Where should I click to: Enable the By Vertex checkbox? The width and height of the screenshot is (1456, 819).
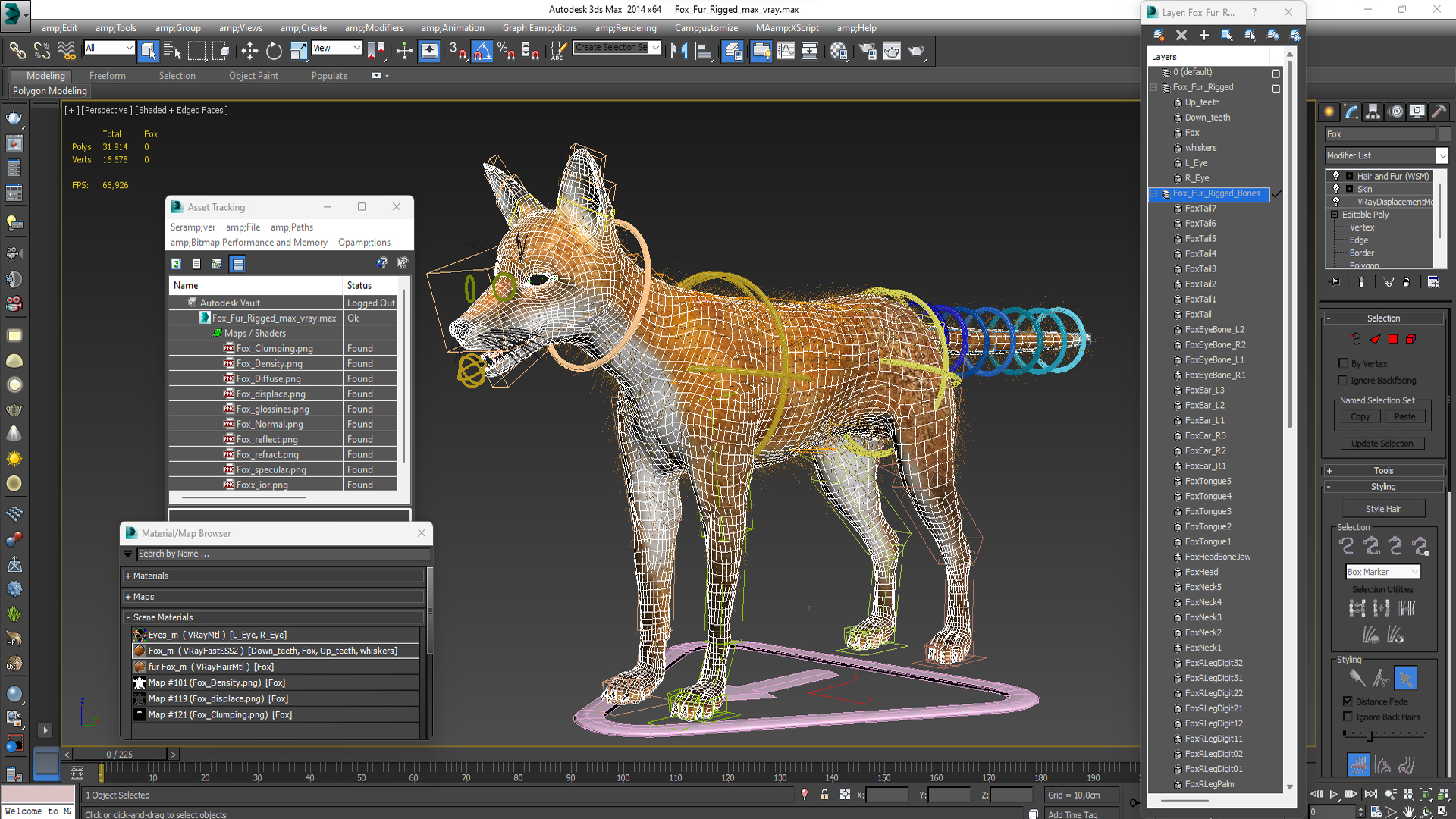1343,363
